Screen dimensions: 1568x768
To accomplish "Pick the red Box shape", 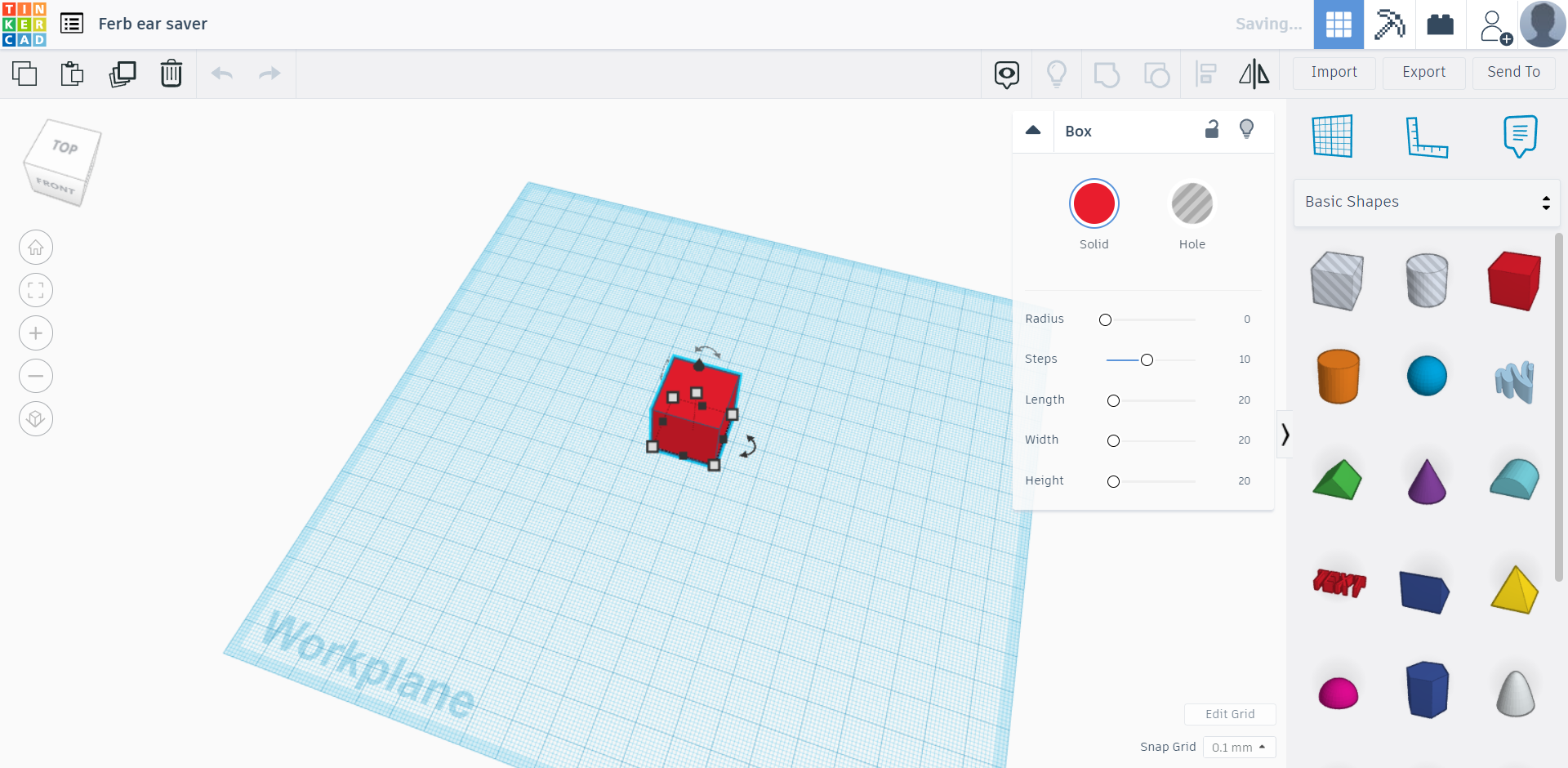I will click(1514, 280).
